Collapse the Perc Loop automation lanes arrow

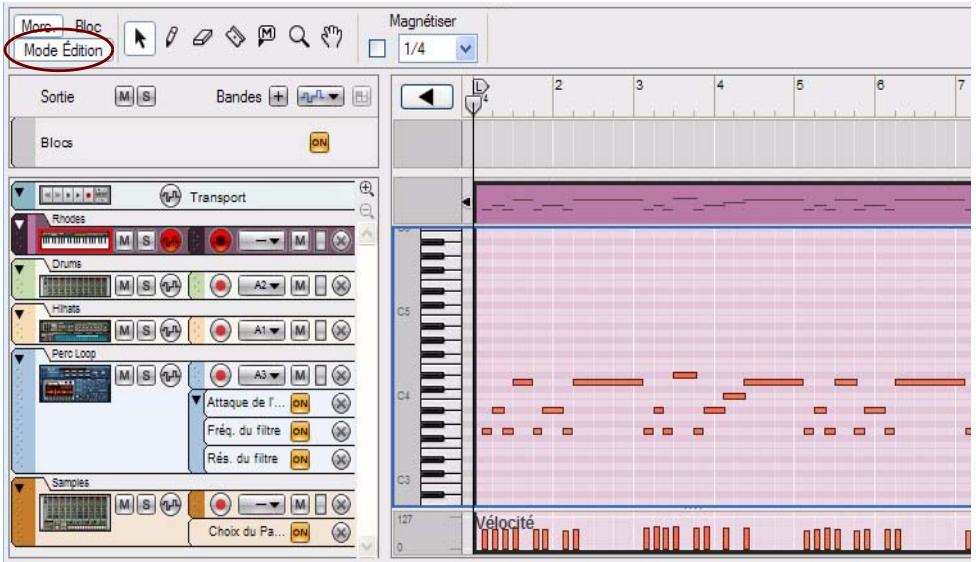point(196,400)
